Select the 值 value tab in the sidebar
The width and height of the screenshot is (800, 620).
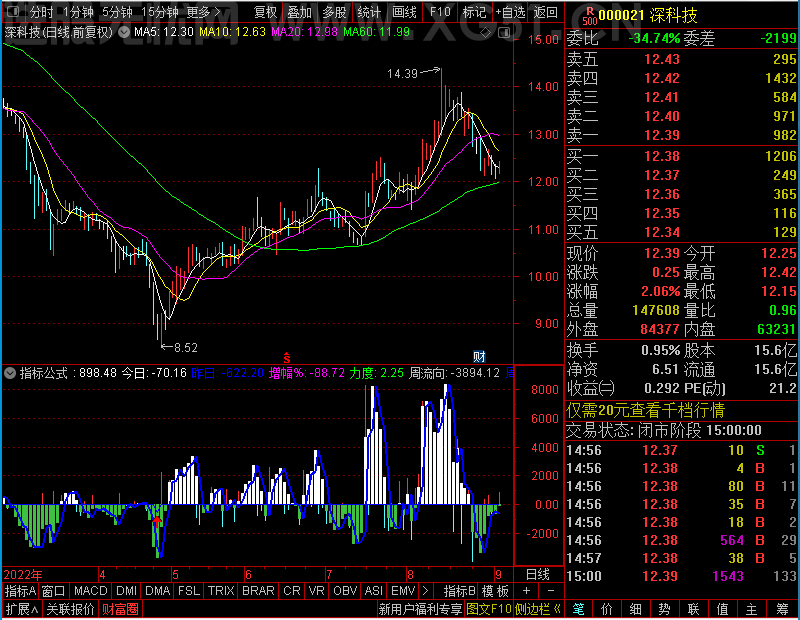722,609
